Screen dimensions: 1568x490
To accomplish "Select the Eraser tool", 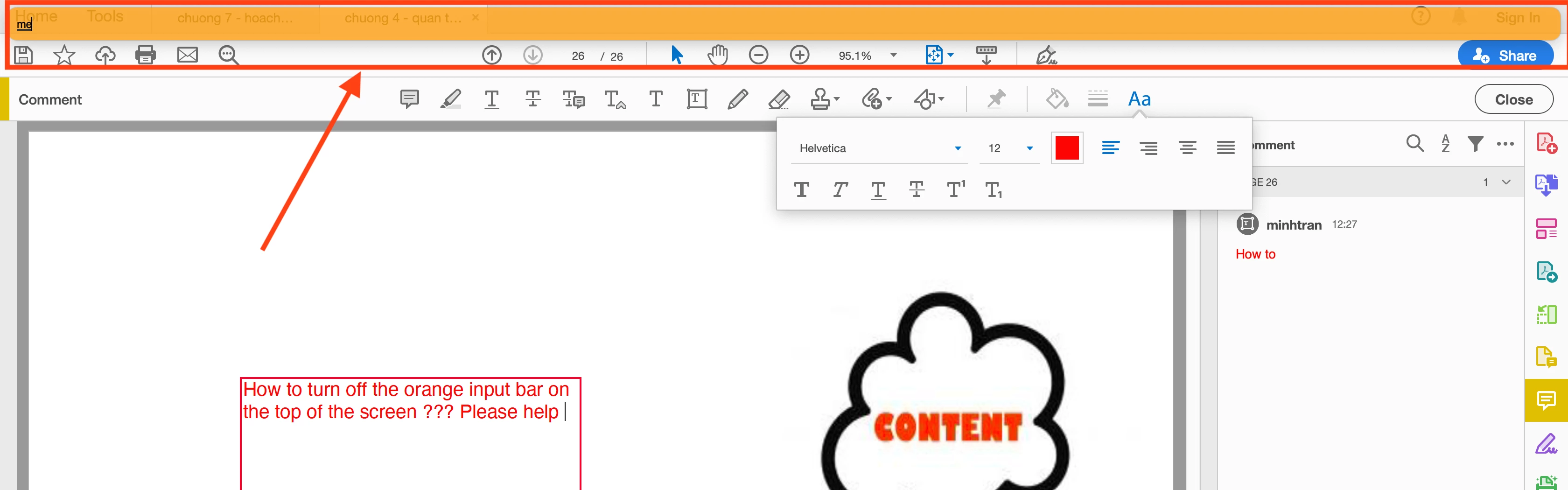I will 779,98.
